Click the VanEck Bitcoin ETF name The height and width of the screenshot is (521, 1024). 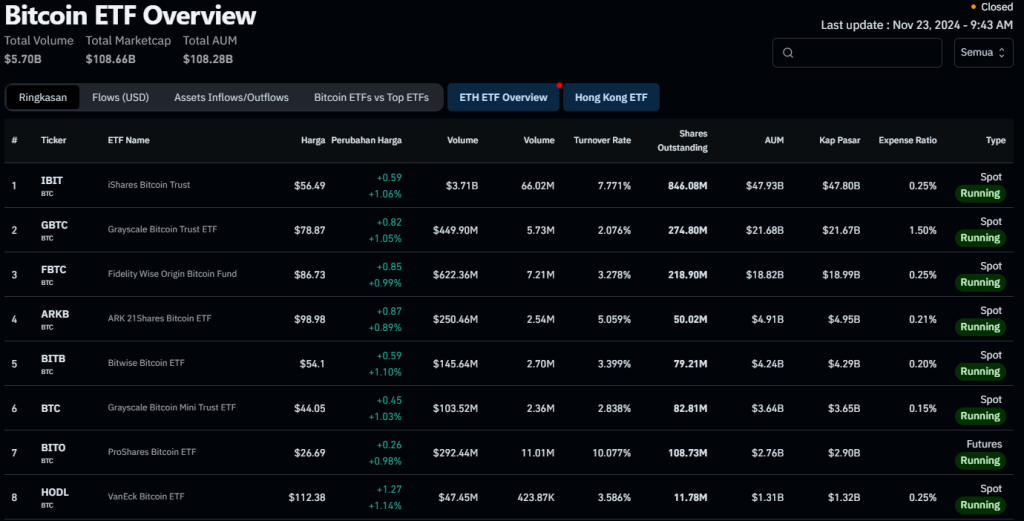click(146, 496)
